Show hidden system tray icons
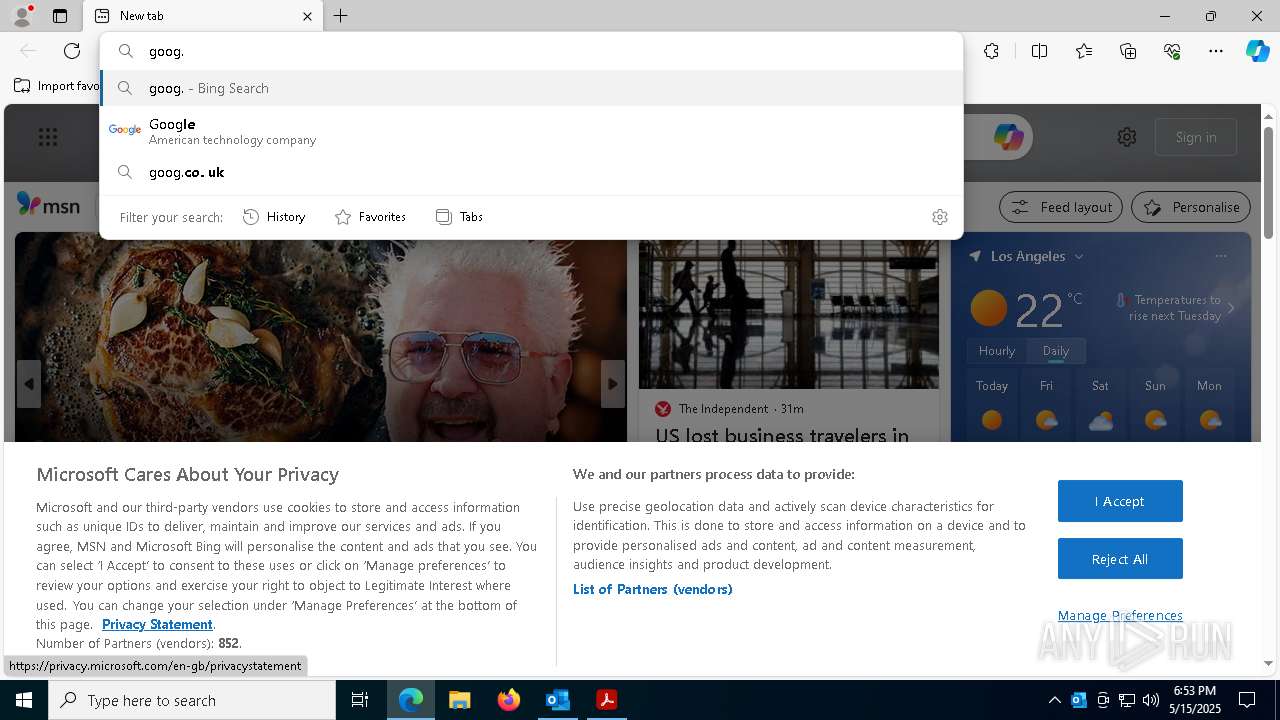Image resolution: width=1280 pixels, height=720 pixels. point(1055,700)
